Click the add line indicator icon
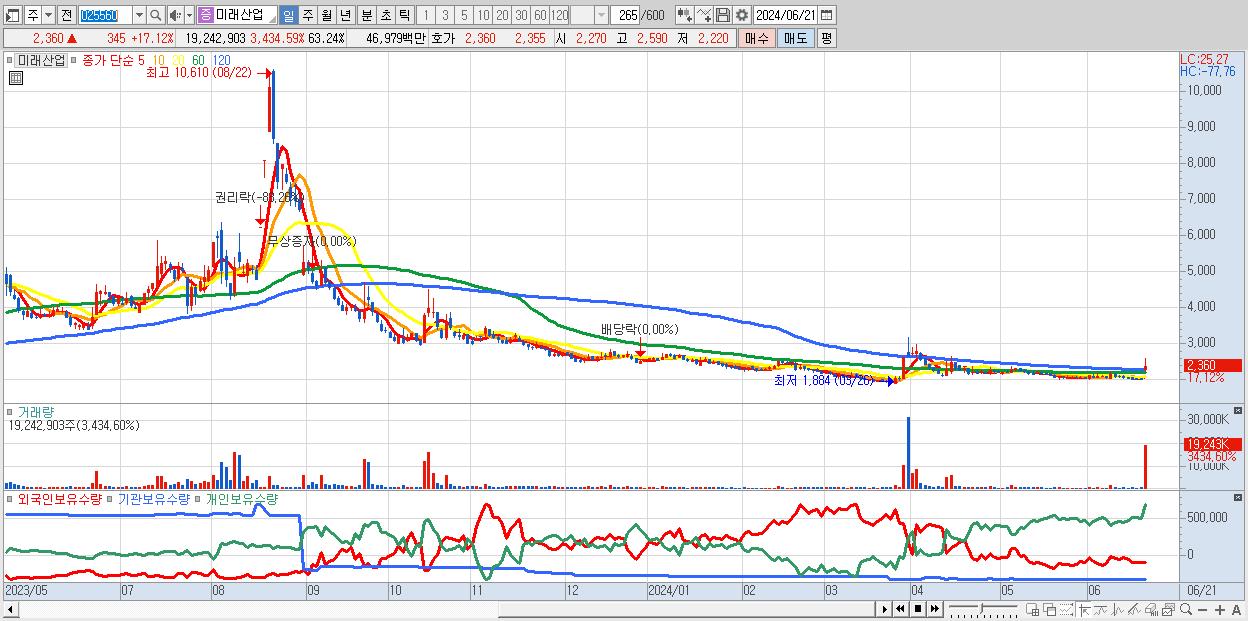1248x621 pixels. pyautogui.click(x=704, y=15)
